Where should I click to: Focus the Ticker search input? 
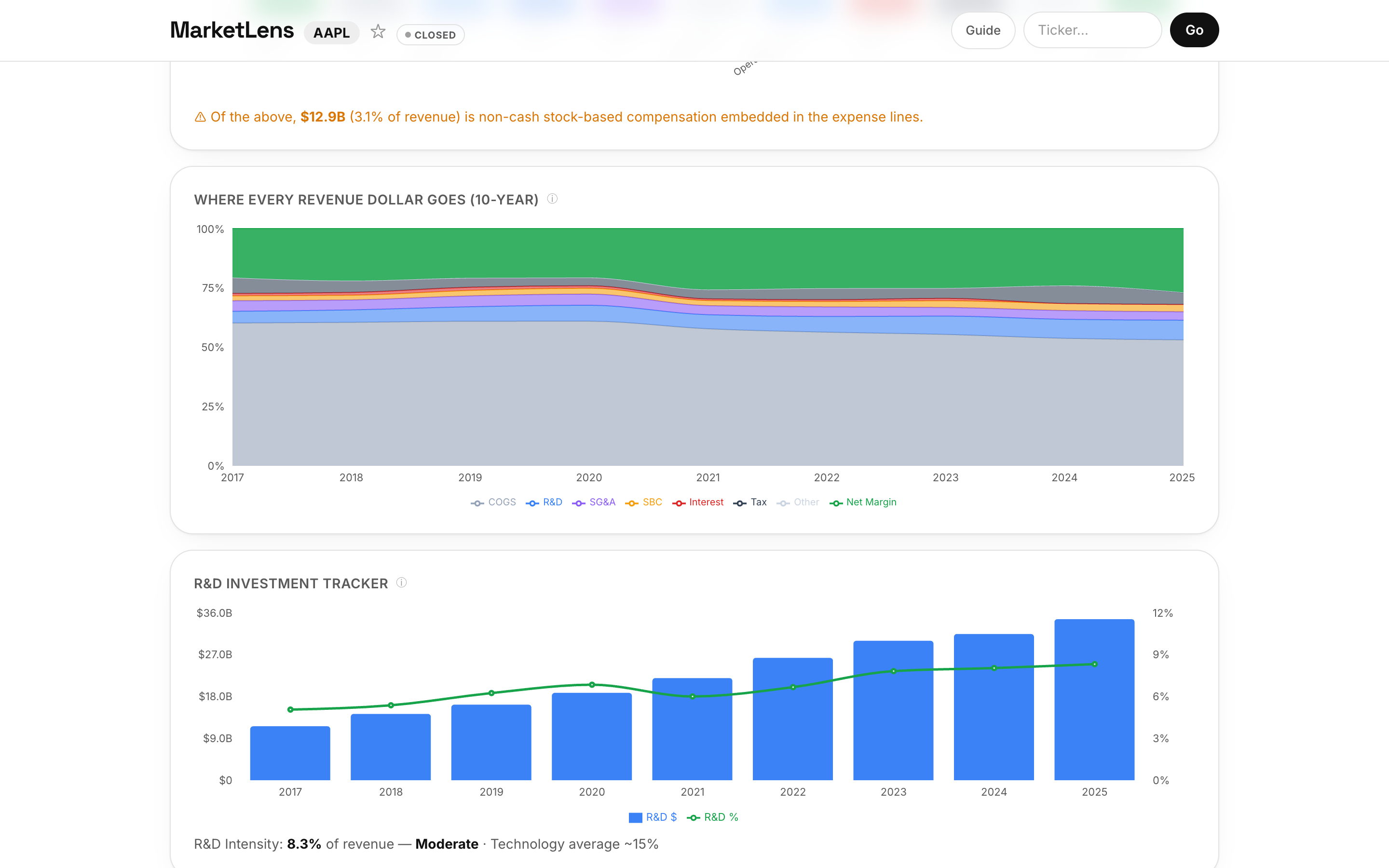coord(1092,30)
